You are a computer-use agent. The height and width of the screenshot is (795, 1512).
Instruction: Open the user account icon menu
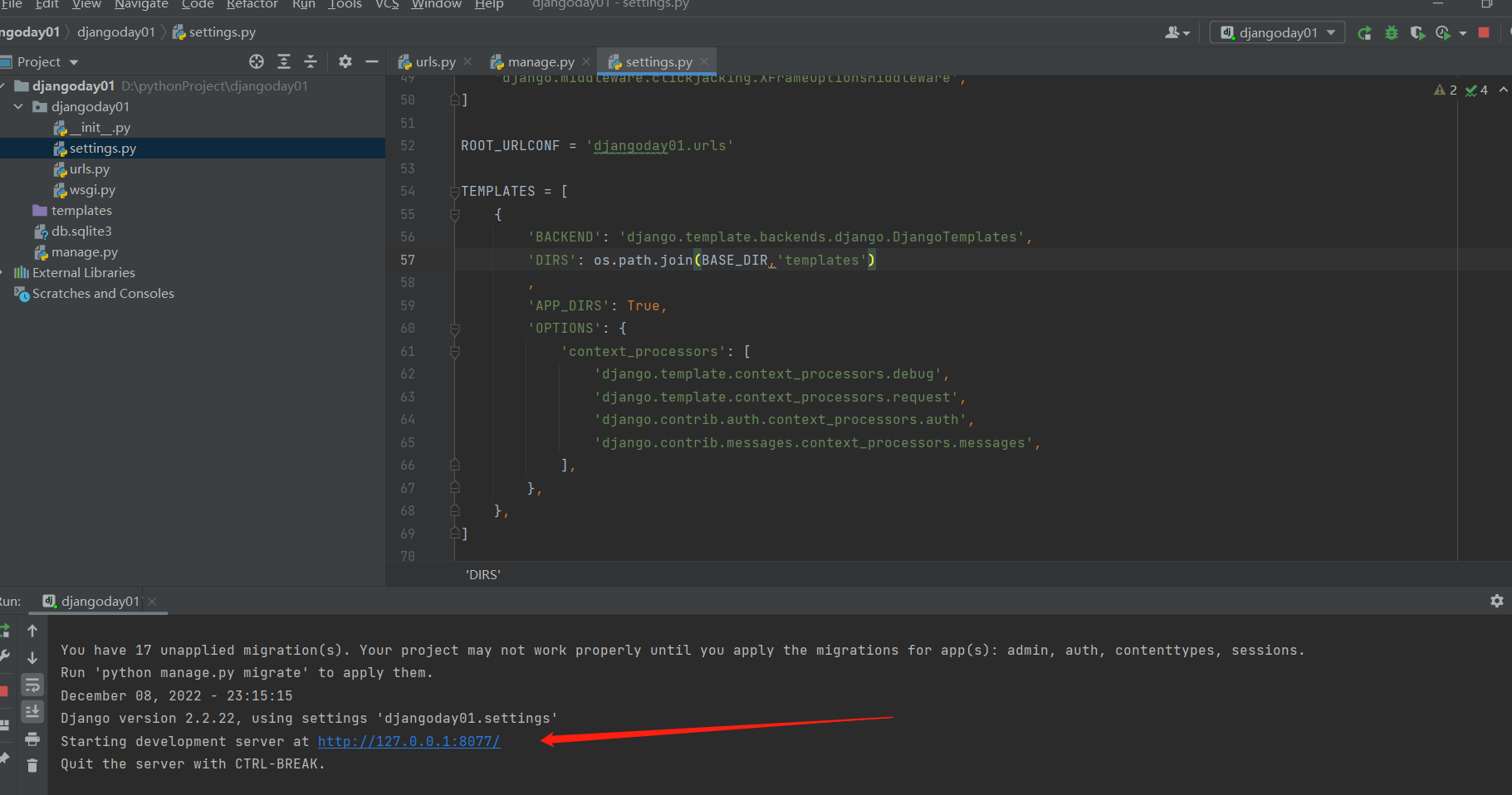pyautogui.click(x=1177, y=33)
